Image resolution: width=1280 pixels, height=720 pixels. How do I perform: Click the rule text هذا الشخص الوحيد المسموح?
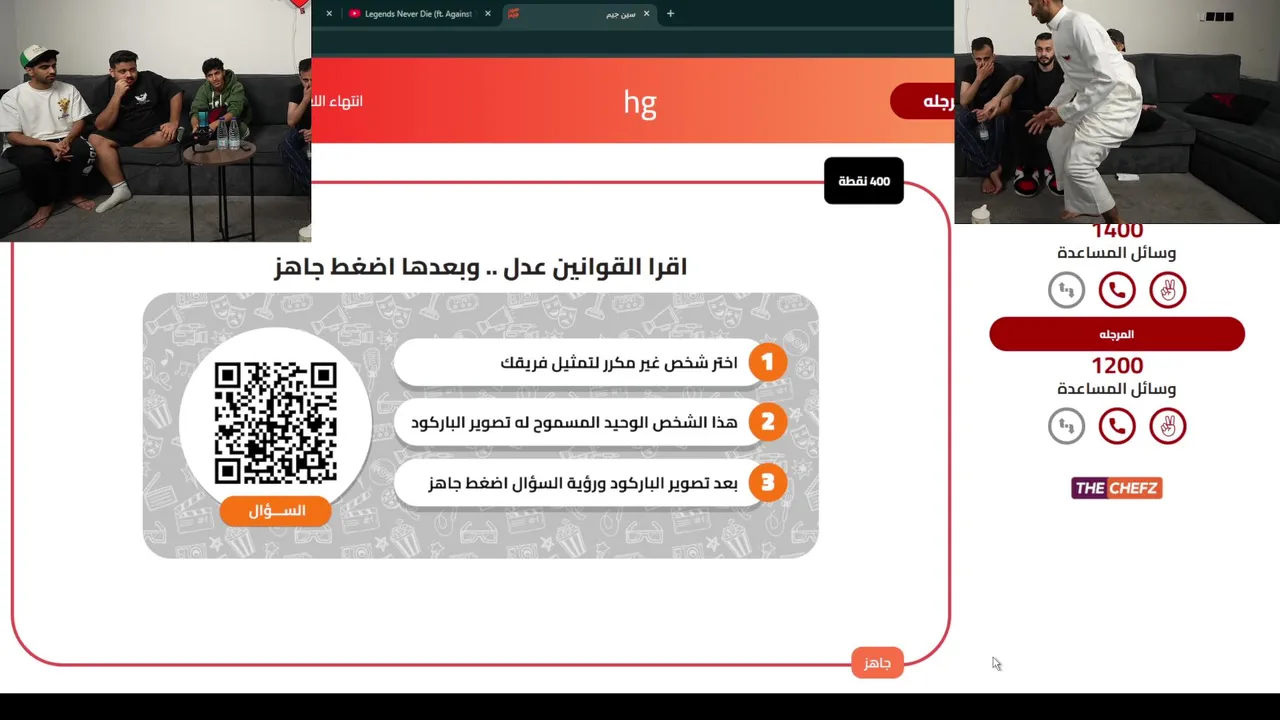point(574,423)
